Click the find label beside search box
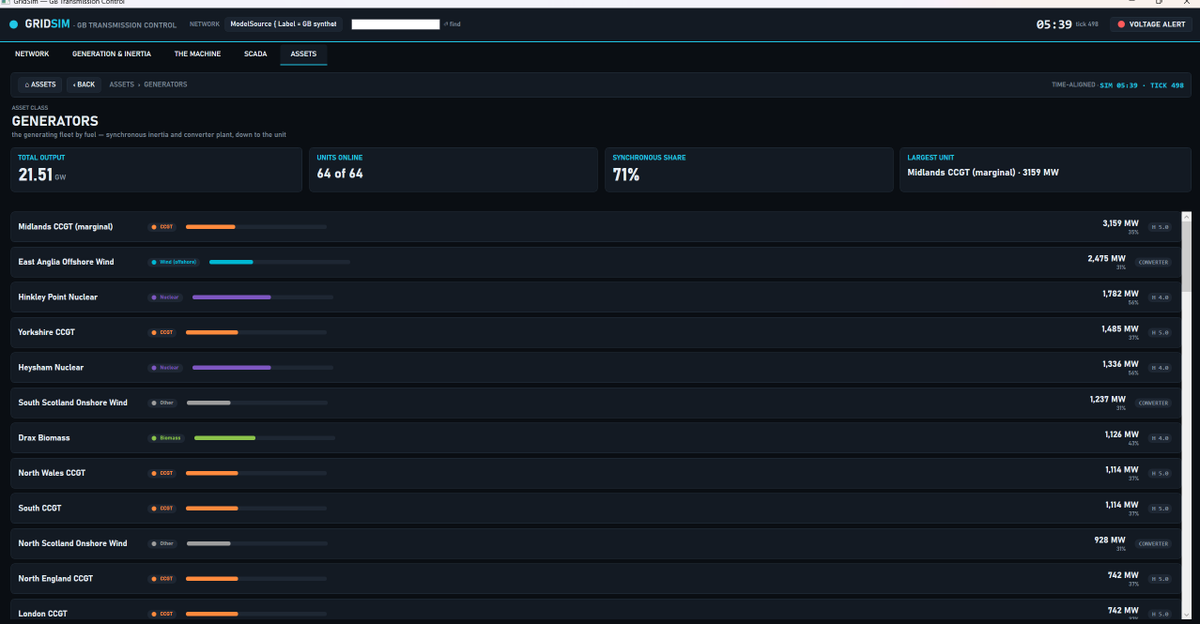 453,24
